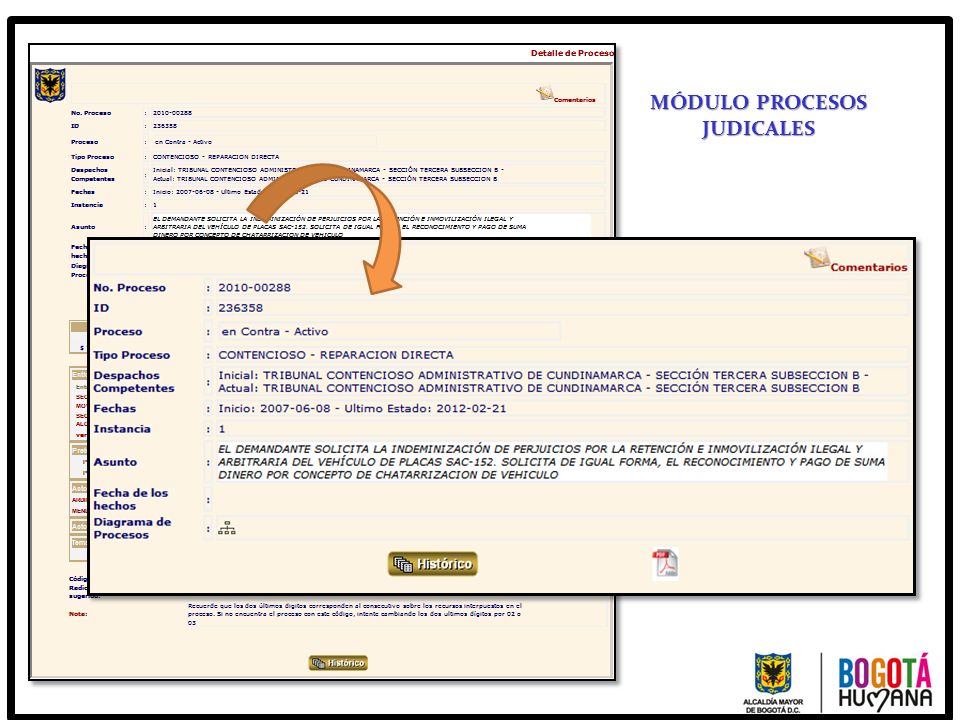Open the Diagrama de Procesos hierarchy icon
This screenshot has height=720, width=960.
click(227, 528)
